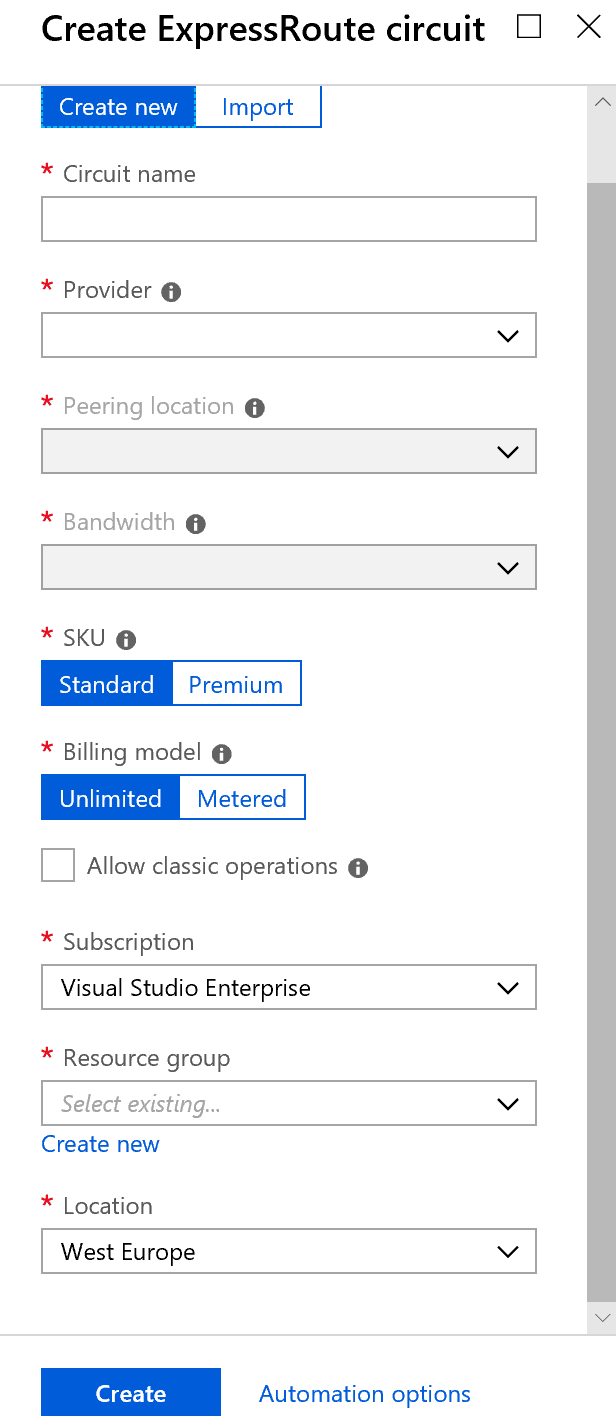Close the Create ExpressRoute circuit blade

click(x=589, y=27)
